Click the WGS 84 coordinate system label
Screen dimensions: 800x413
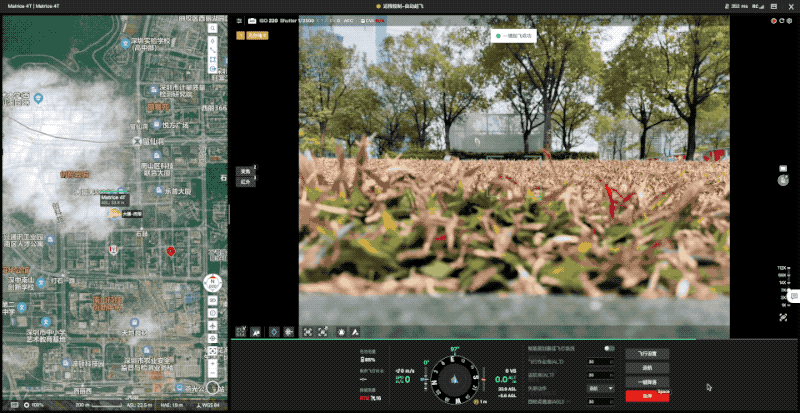(x=209, y=405)
